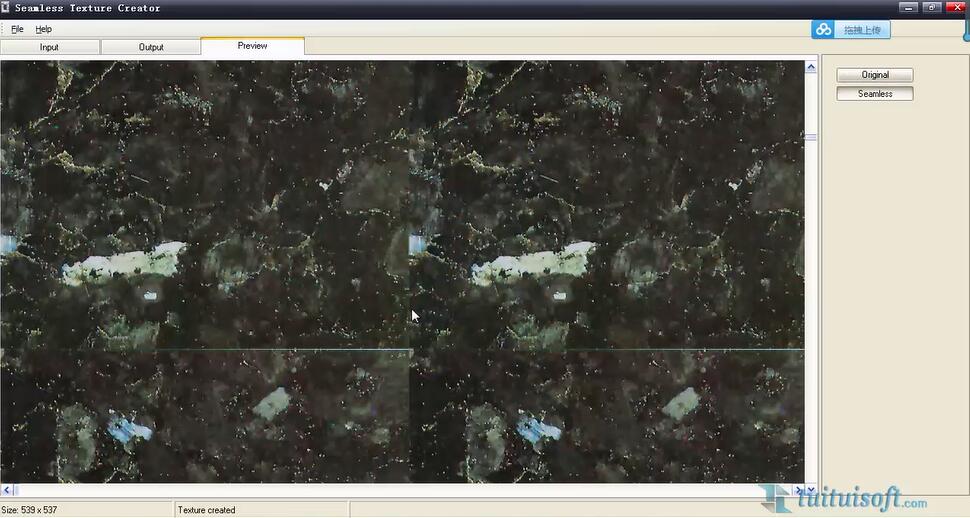Open the Help menu
Screen dimensions: 970x518
point(44,29)
